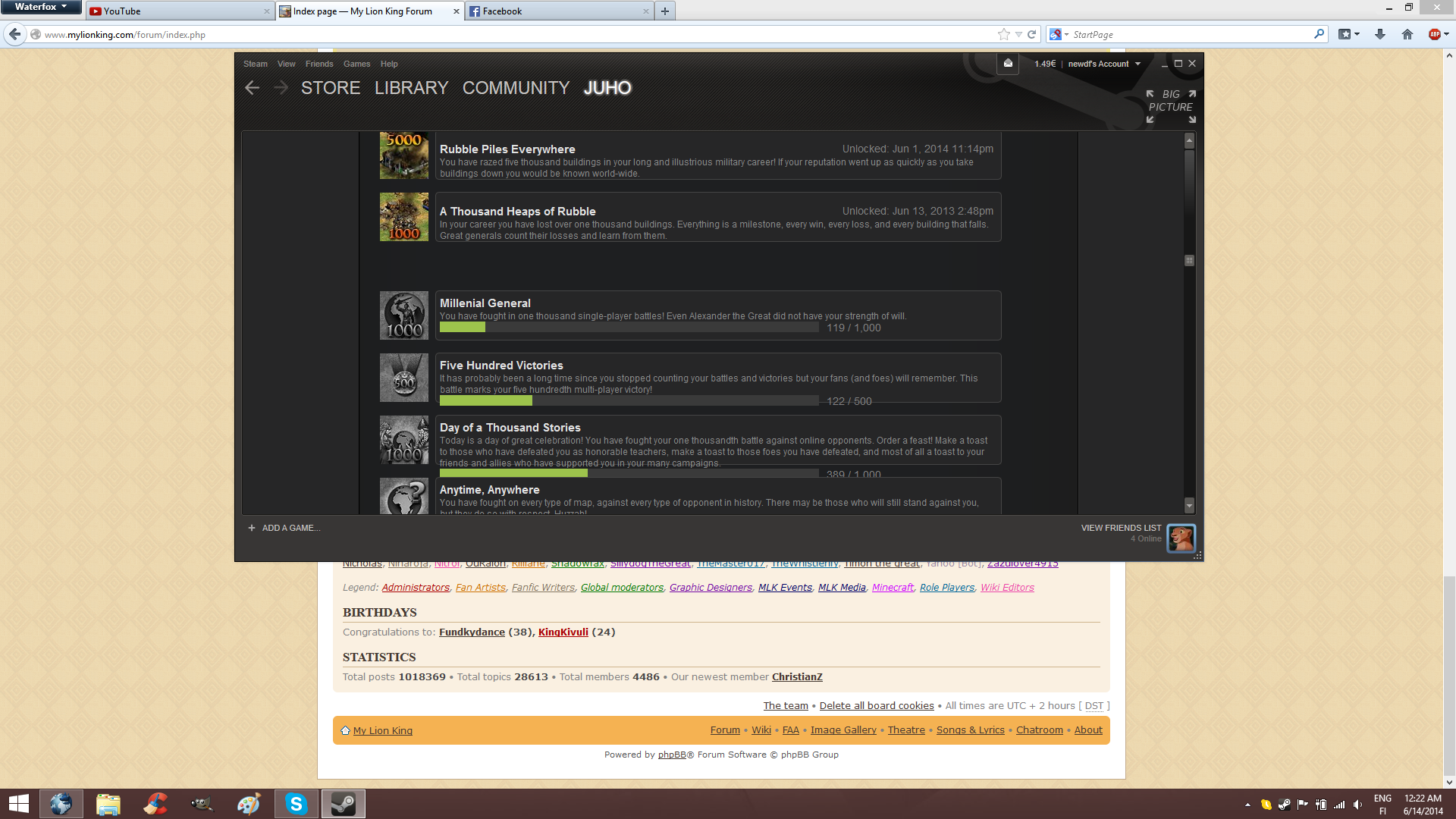Screen dimensions: 1456x819
Task: Reload the page with the refresh icon
Action: [x=1031, y=34]
